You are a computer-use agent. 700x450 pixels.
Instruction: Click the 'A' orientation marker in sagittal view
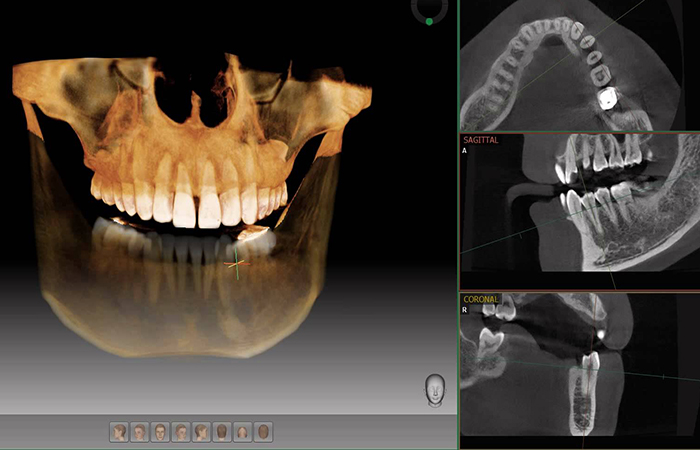coord(465,152)
